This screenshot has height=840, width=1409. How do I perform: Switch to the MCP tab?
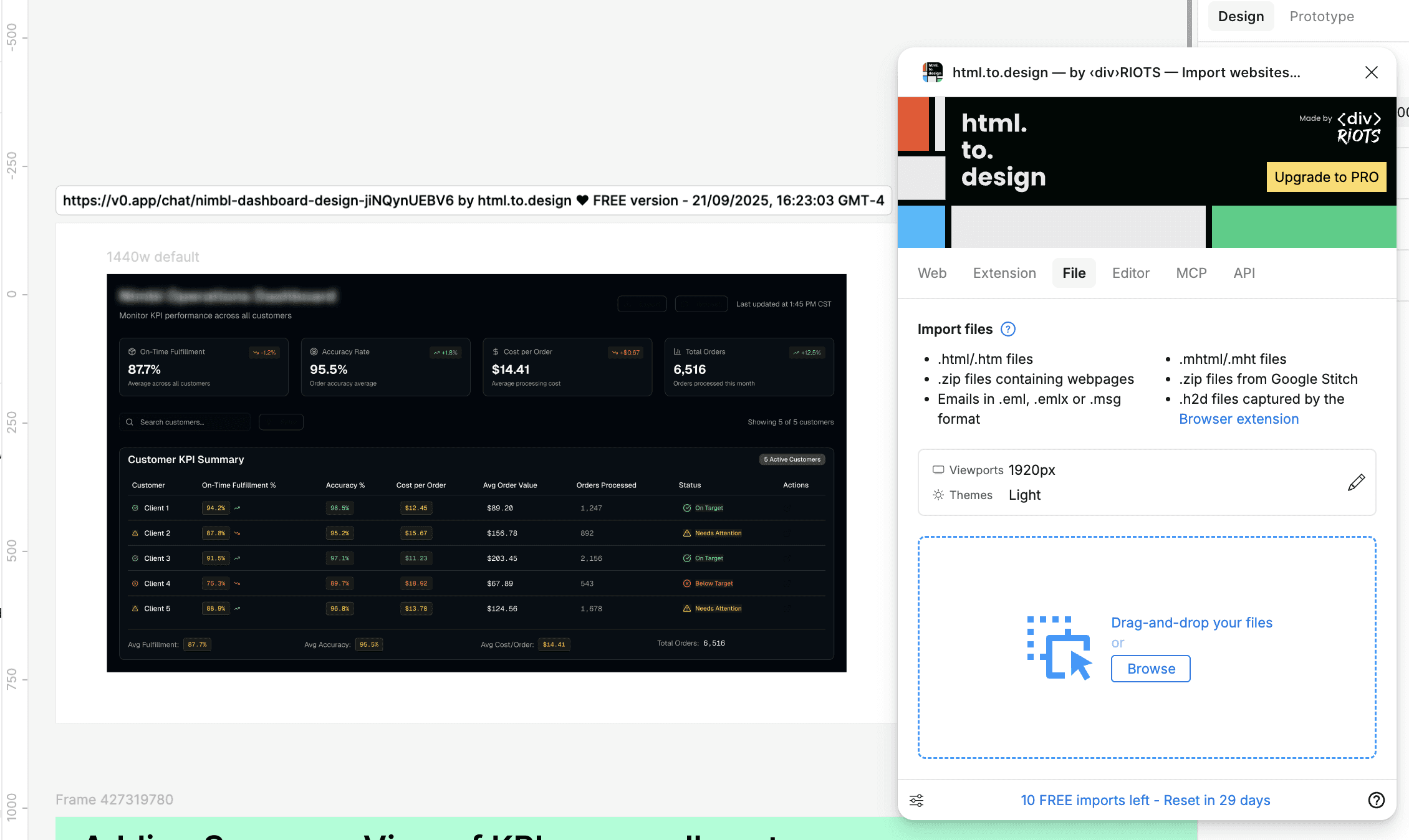point(1191,273)
